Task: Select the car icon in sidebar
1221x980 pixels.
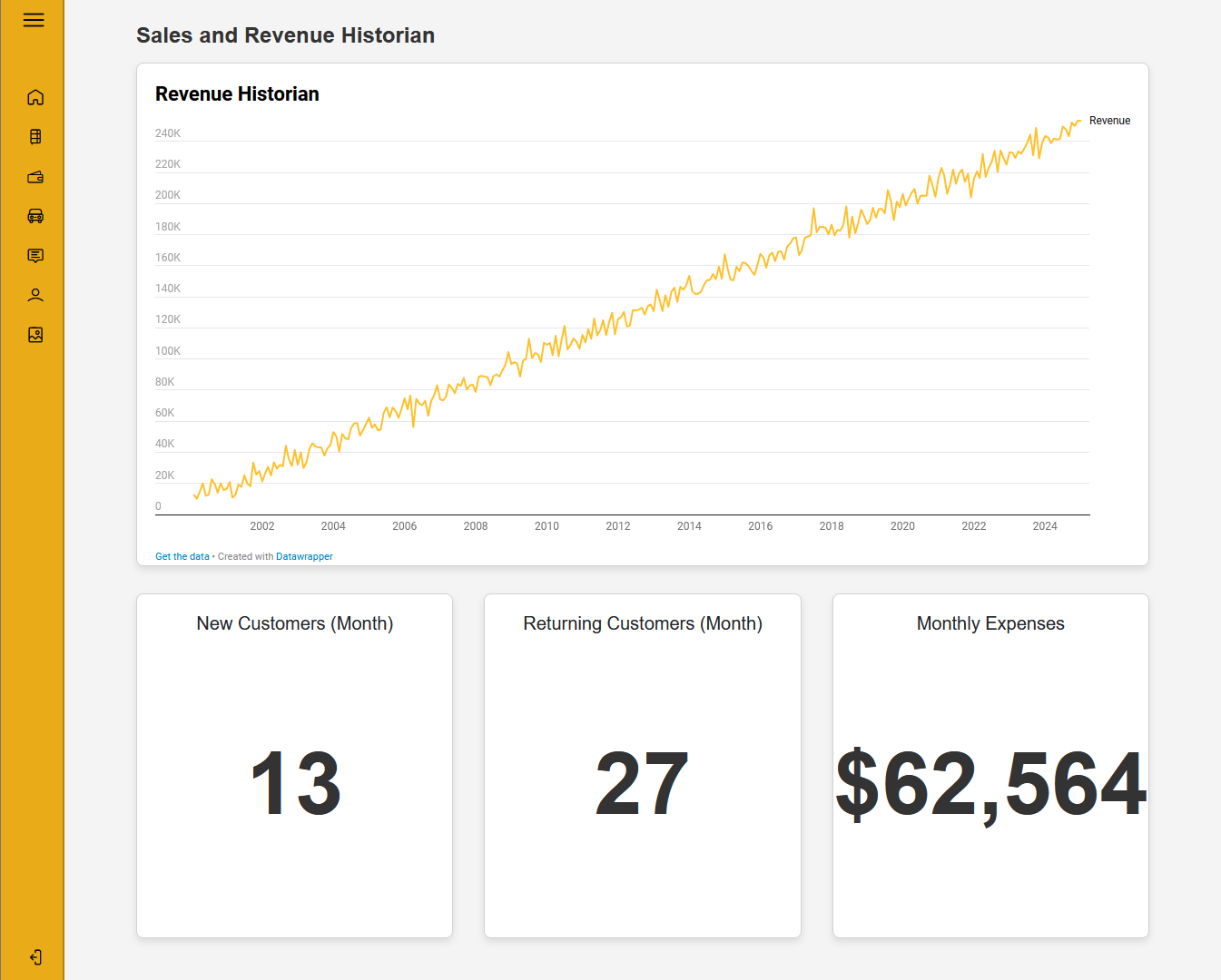Action: [x=35, y=216]
